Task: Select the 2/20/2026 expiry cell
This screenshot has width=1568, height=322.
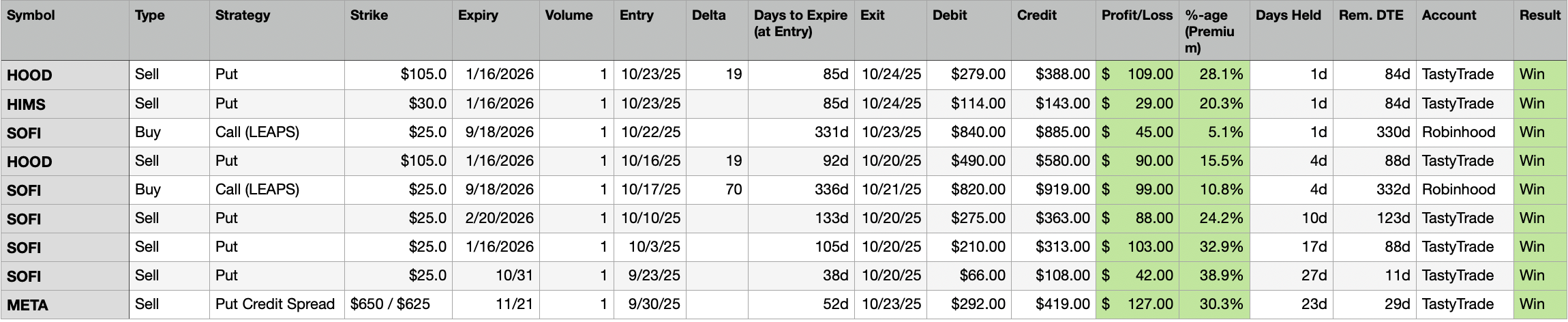Action: coord(499,218)
